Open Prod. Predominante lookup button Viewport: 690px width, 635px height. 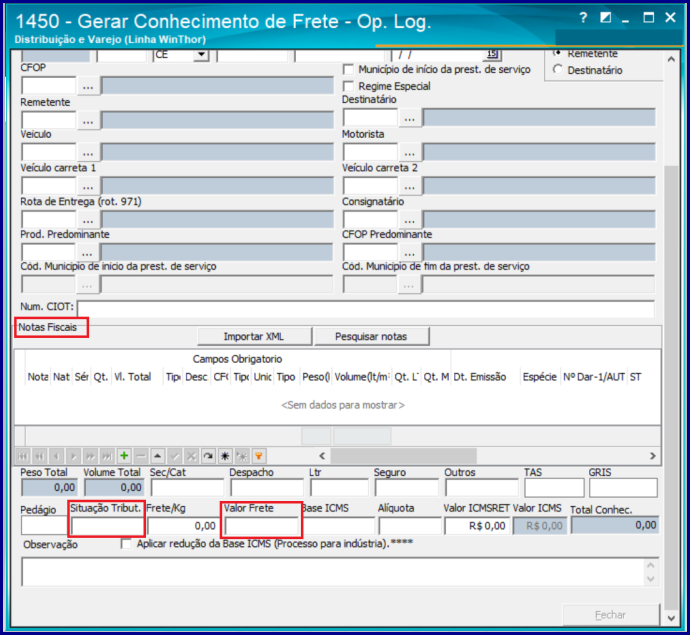(x=87, y=253)
